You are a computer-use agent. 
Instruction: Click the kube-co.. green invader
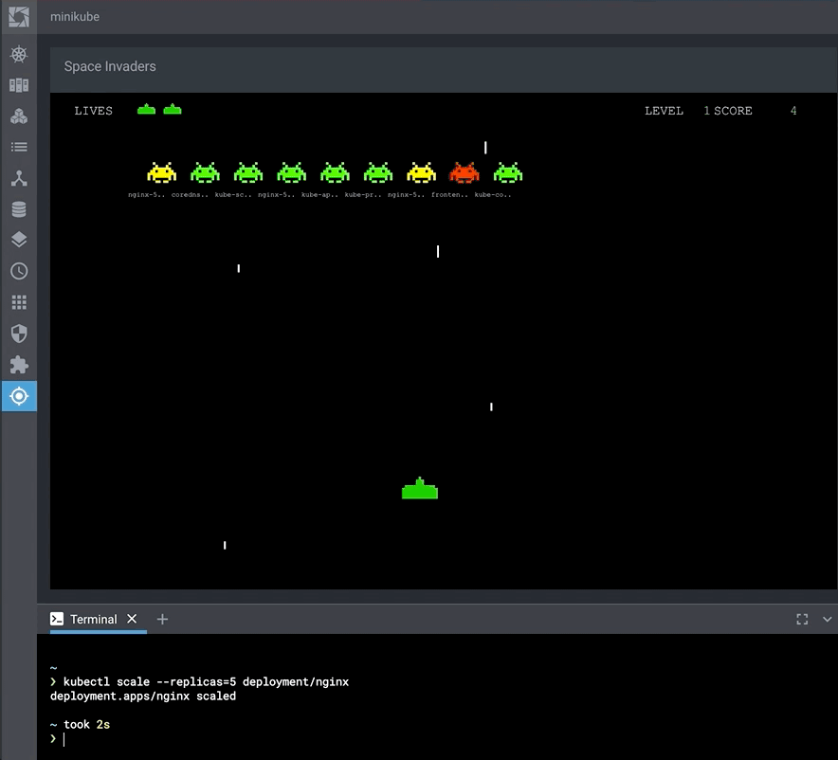(x=508, y=173)
